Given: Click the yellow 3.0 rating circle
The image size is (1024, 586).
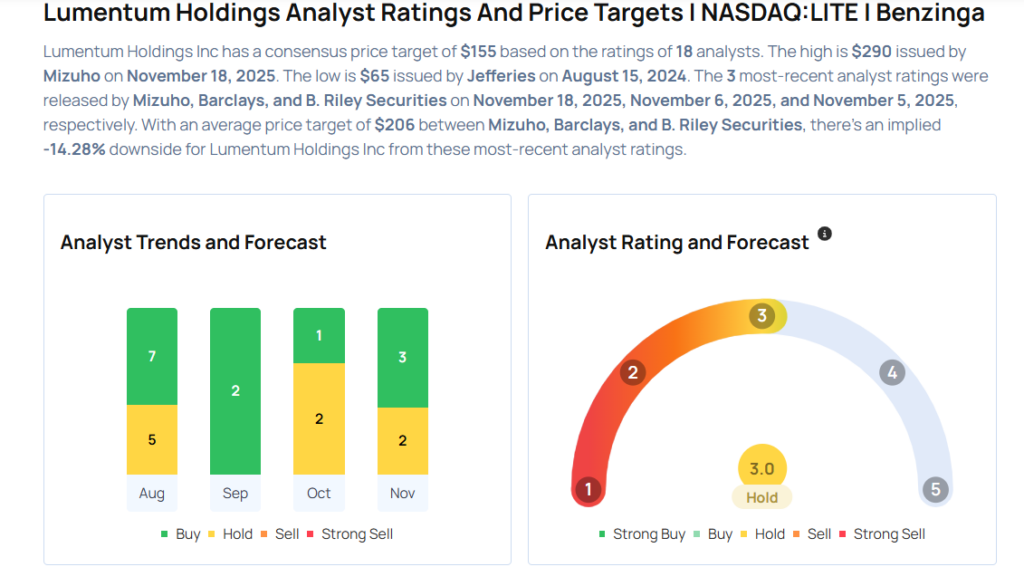Looking at the screenshot, I should [762, 469].
